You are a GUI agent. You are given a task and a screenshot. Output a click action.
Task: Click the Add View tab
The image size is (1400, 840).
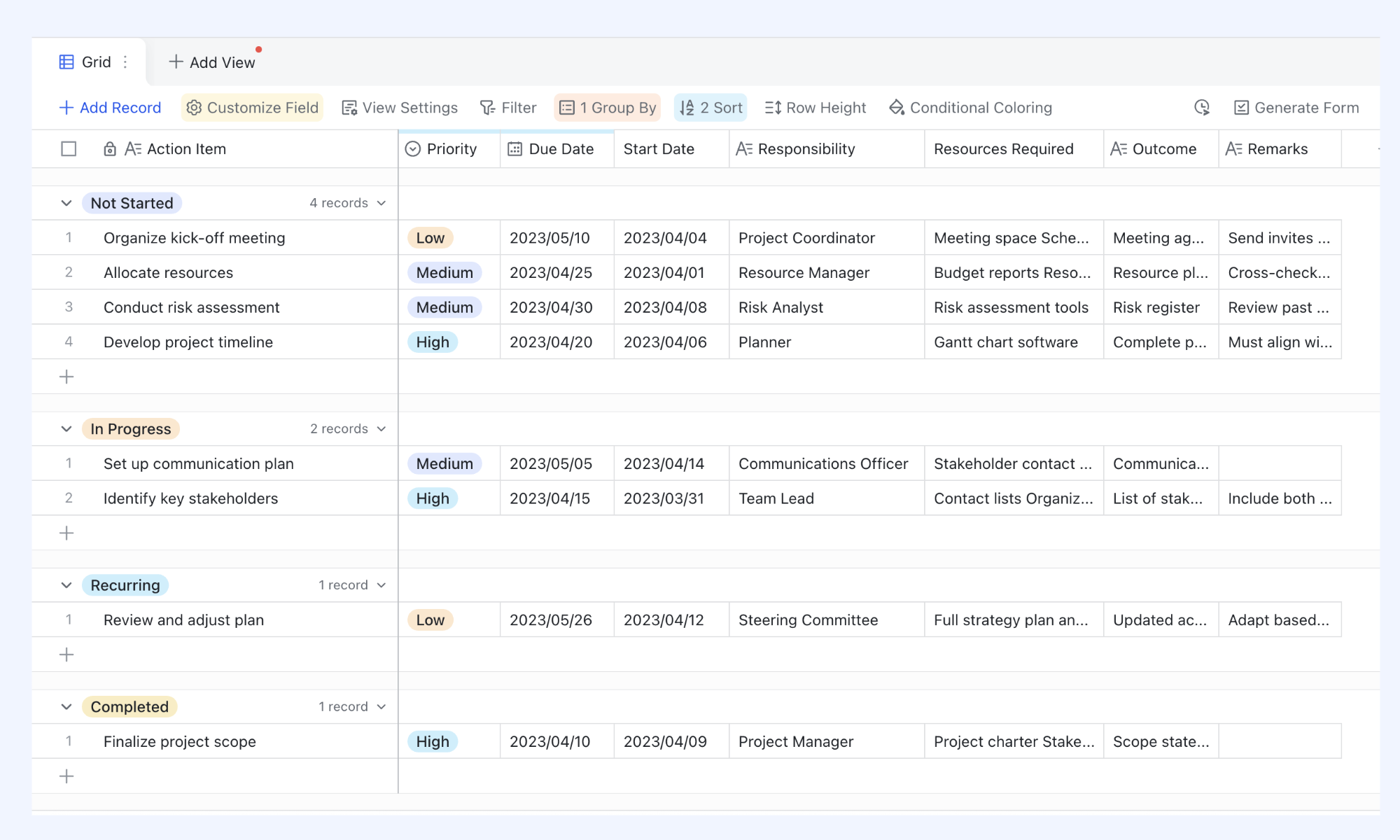pyautogui.click(x=212, y=62)
